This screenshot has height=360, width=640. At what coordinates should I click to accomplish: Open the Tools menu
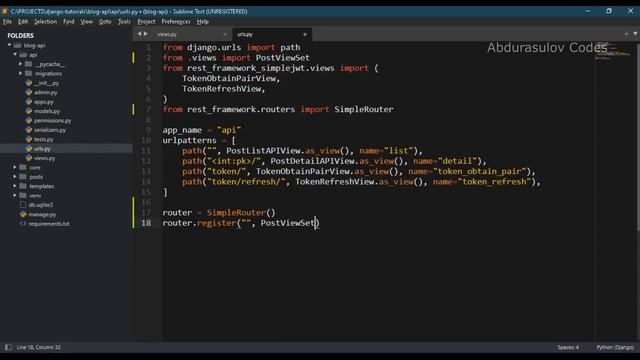tap(124, 22)
